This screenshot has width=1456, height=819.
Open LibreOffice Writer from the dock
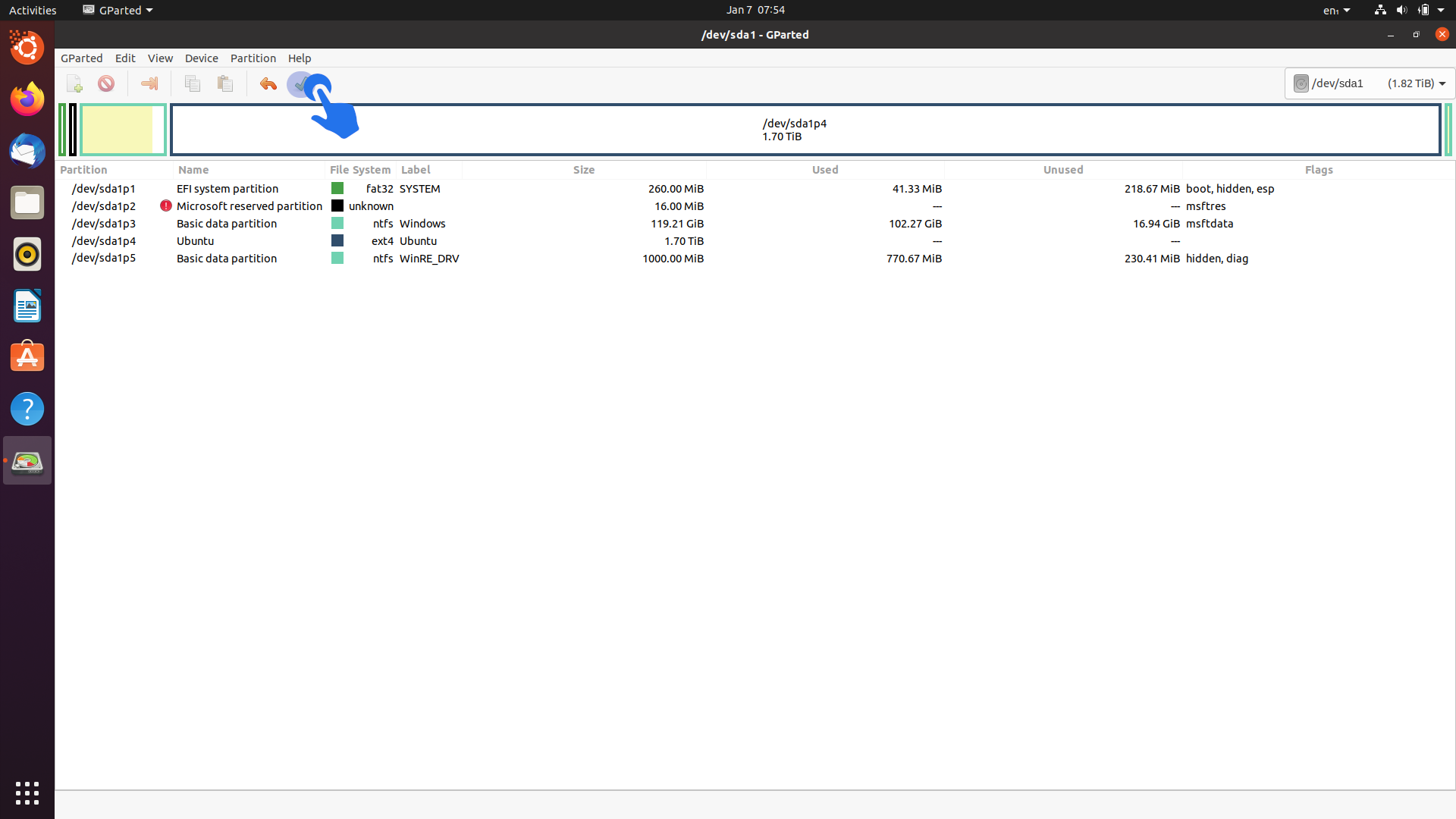(x=27, y=306)
